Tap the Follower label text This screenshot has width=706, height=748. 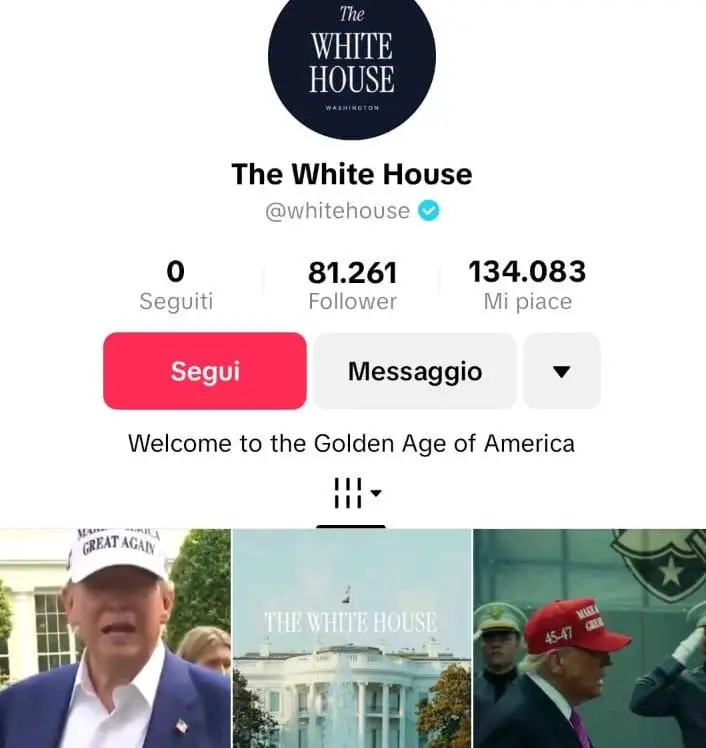353,301
